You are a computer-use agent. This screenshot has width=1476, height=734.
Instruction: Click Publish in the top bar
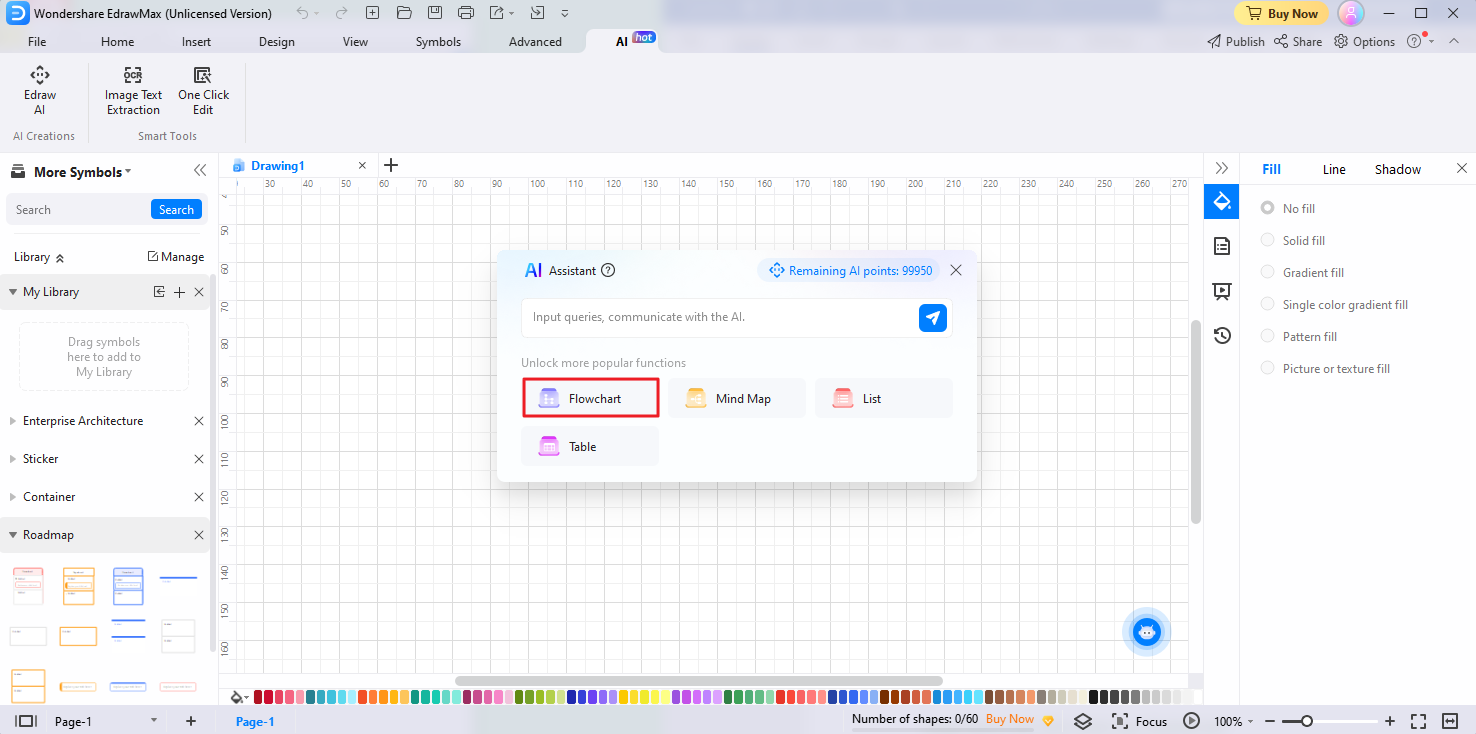point(1236,42)
